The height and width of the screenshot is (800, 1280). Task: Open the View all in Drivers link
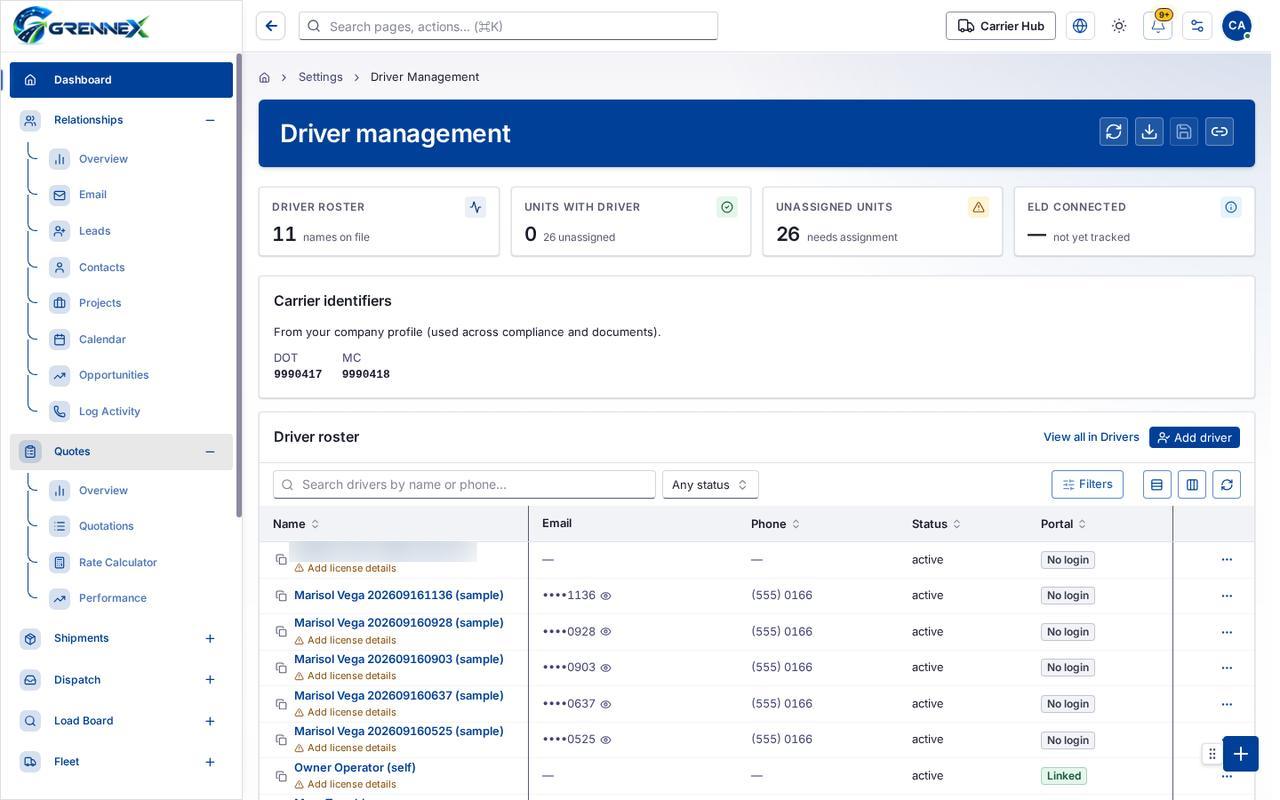click(x=1091, y=437)
